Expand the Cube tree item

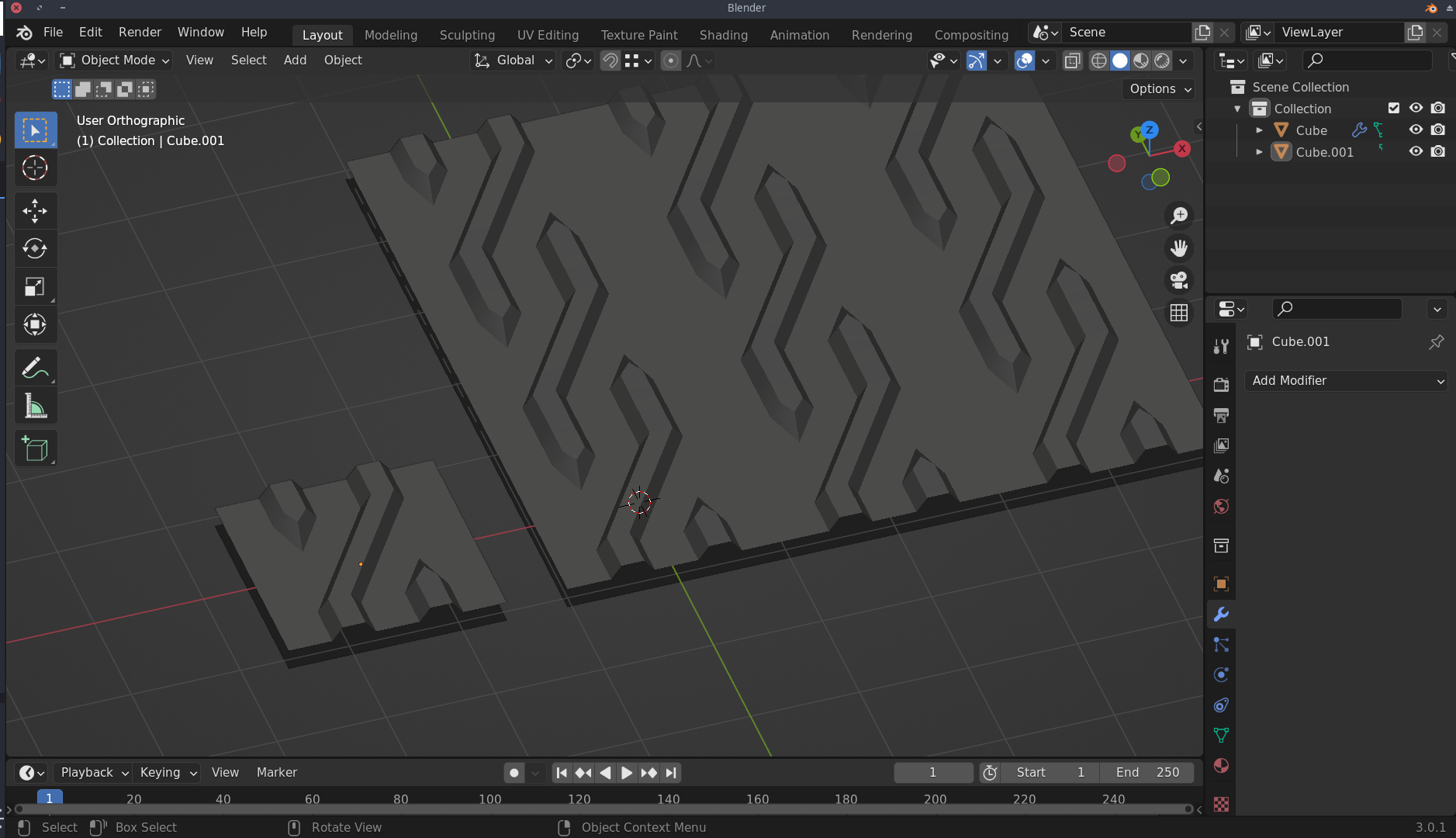point(1259,130)
